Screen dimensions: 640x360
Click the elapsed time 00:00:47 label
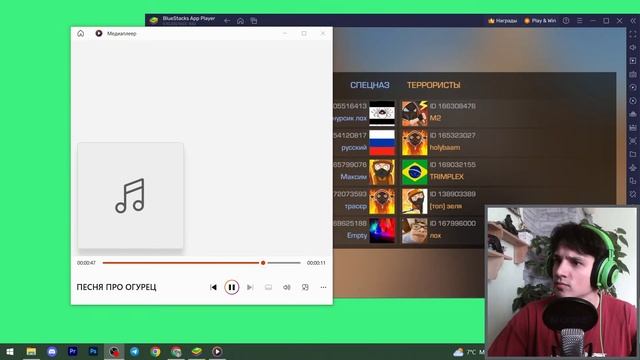click(x=87, y=263)
